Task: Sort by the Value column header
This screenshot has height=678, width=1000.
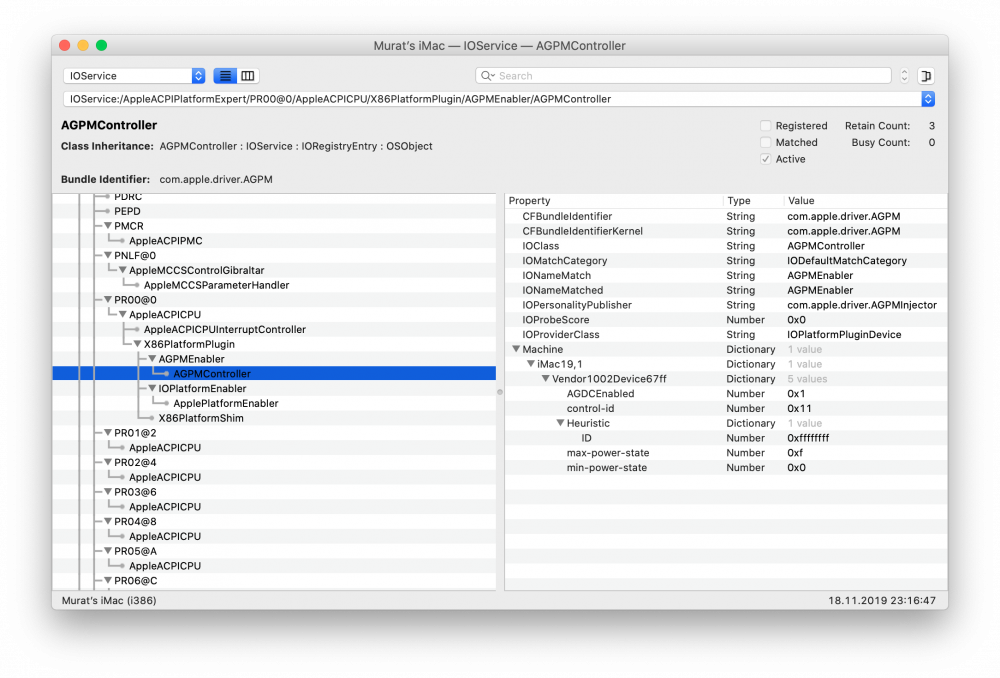Action: tap(865, 201)
